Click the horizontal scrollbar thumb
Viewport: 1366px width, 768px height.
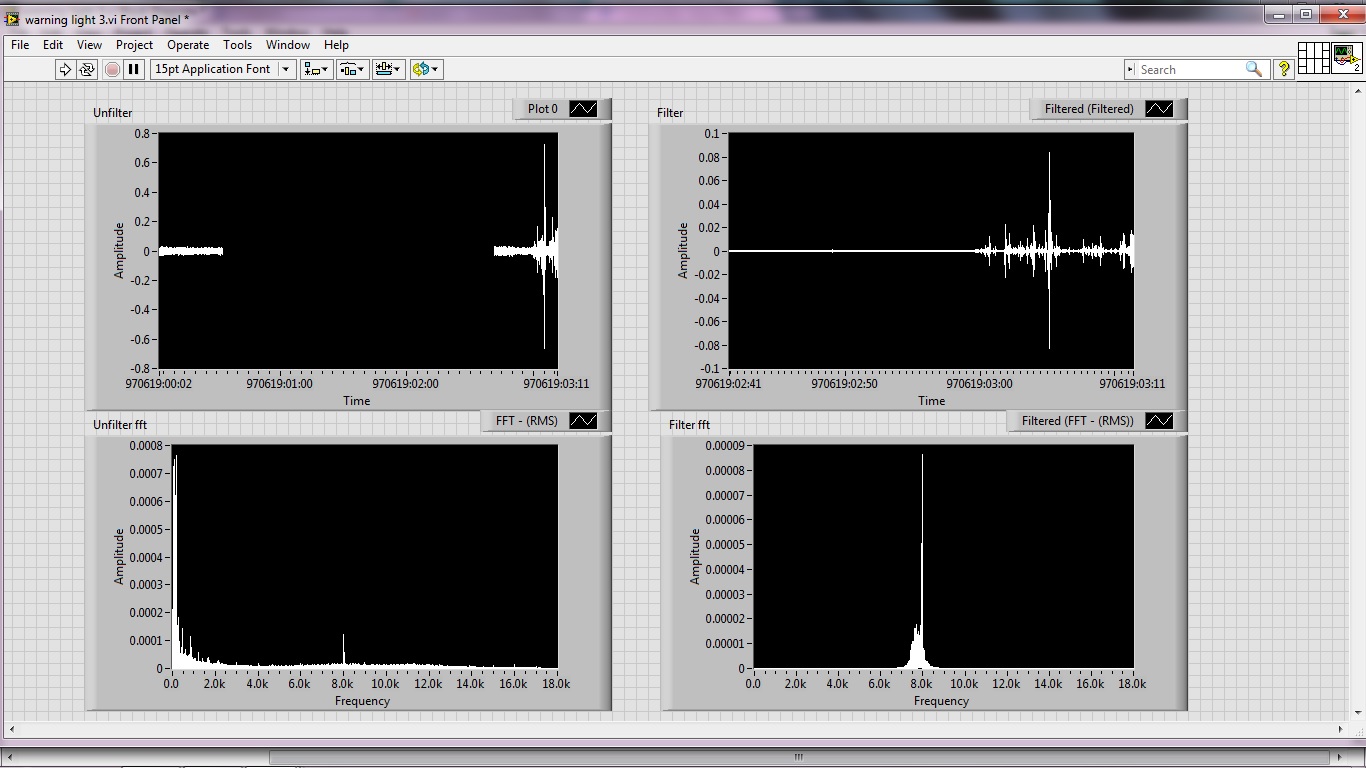tap(798, 757)
